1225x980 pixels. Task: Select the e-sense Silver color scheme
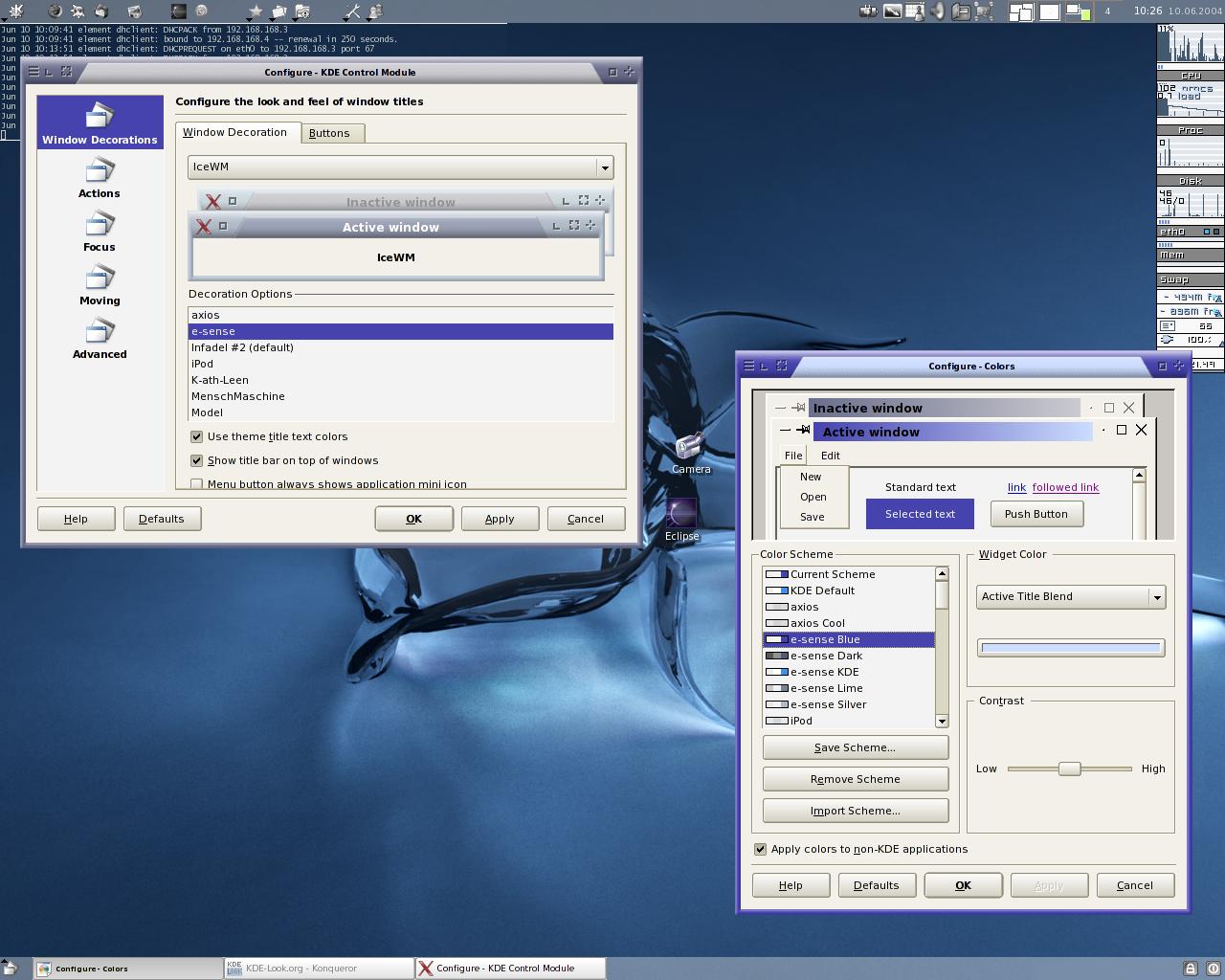[849, 704]
